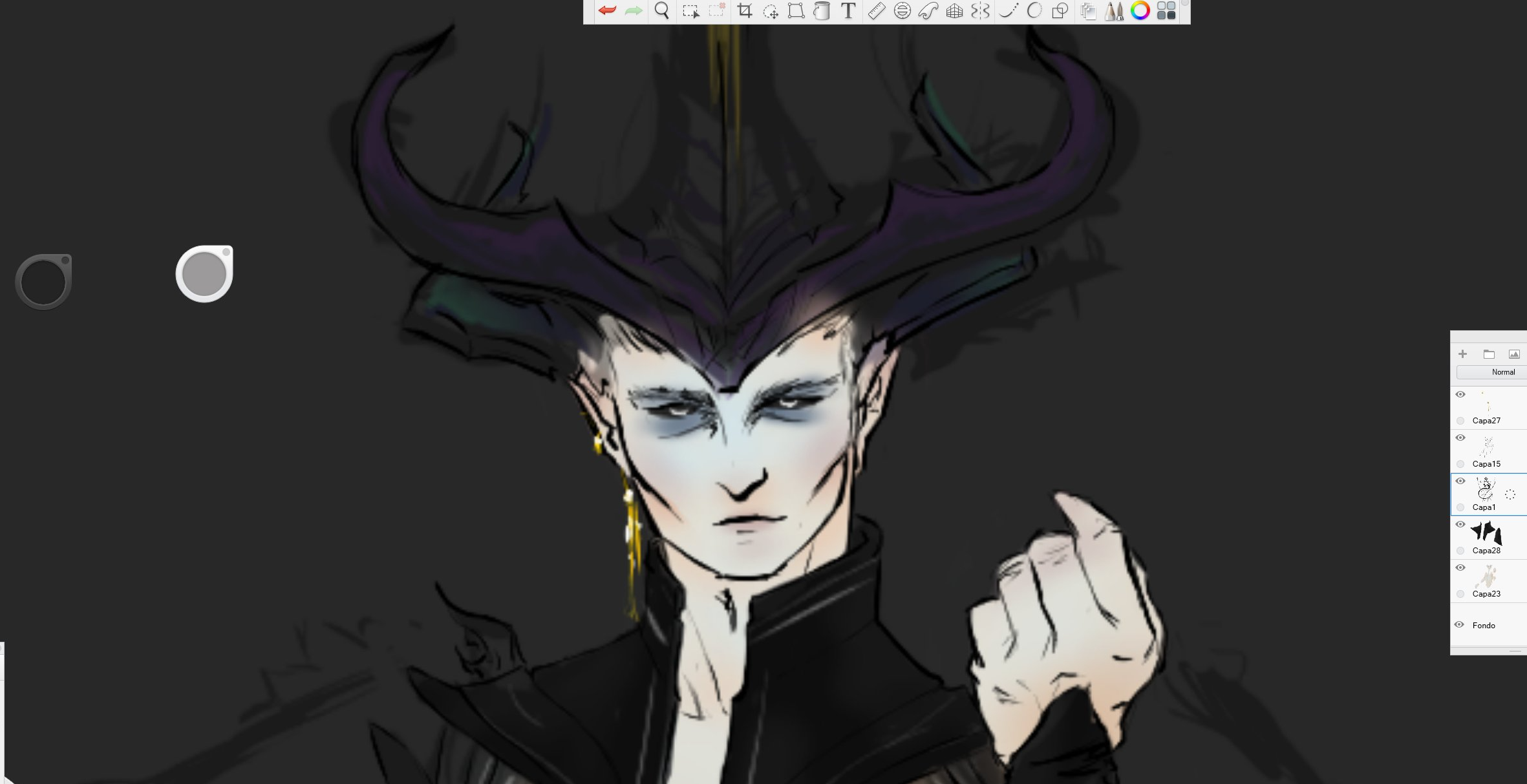The height and width of the screenshot is (784, 1527).
Task: Hide the Capa28 layer
Action: [1460, 524]
